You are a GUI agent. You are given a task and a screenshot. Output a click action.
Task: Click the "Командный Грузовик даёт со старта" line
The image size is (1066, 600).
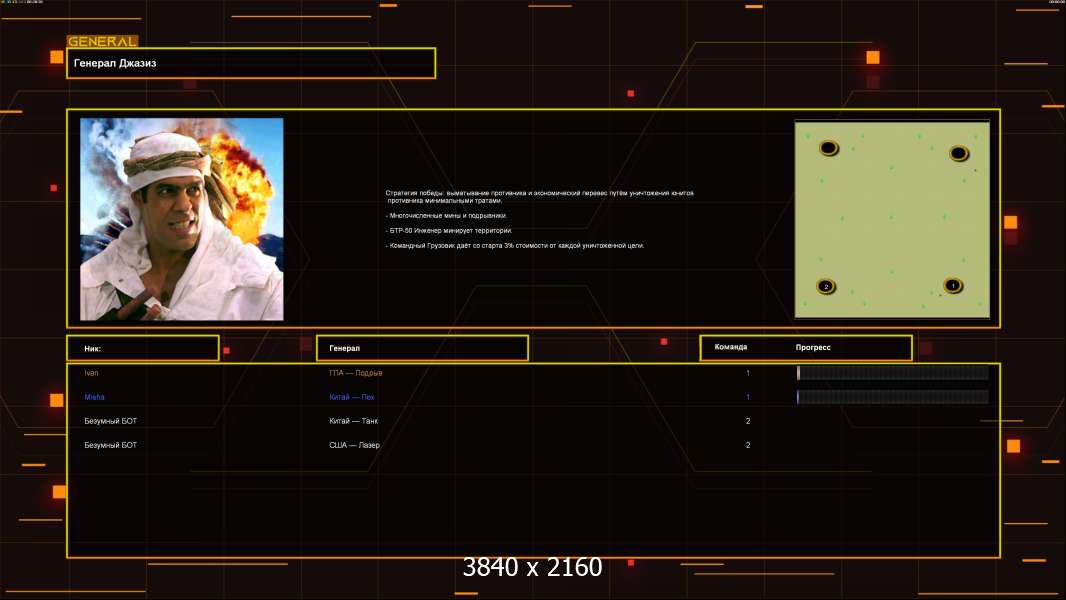(515, 245)
